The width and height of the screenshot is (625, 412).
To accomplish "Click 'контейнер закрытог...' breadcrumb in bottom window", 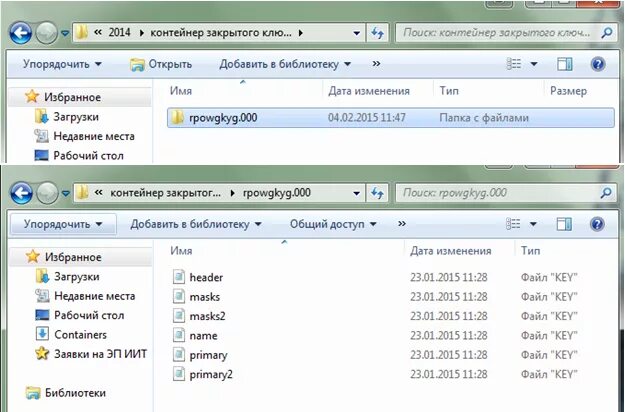I will pyautogui.click(x=165, y=193).
